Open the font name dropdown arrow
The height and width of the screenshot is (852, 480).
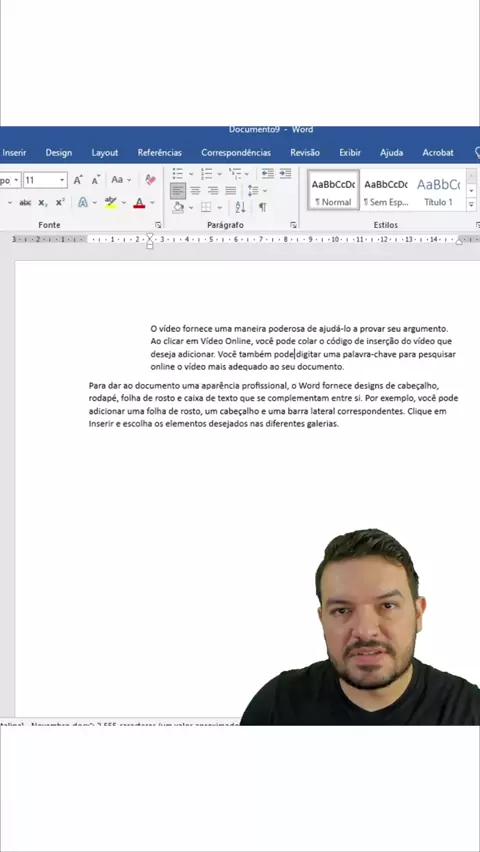point(17,180)
